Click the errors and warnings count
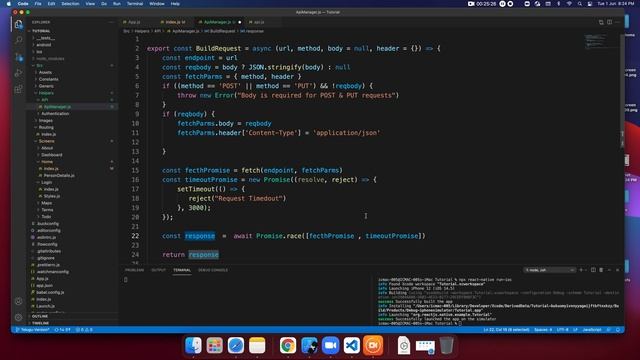Screen dimensions: 640x360 84,330
